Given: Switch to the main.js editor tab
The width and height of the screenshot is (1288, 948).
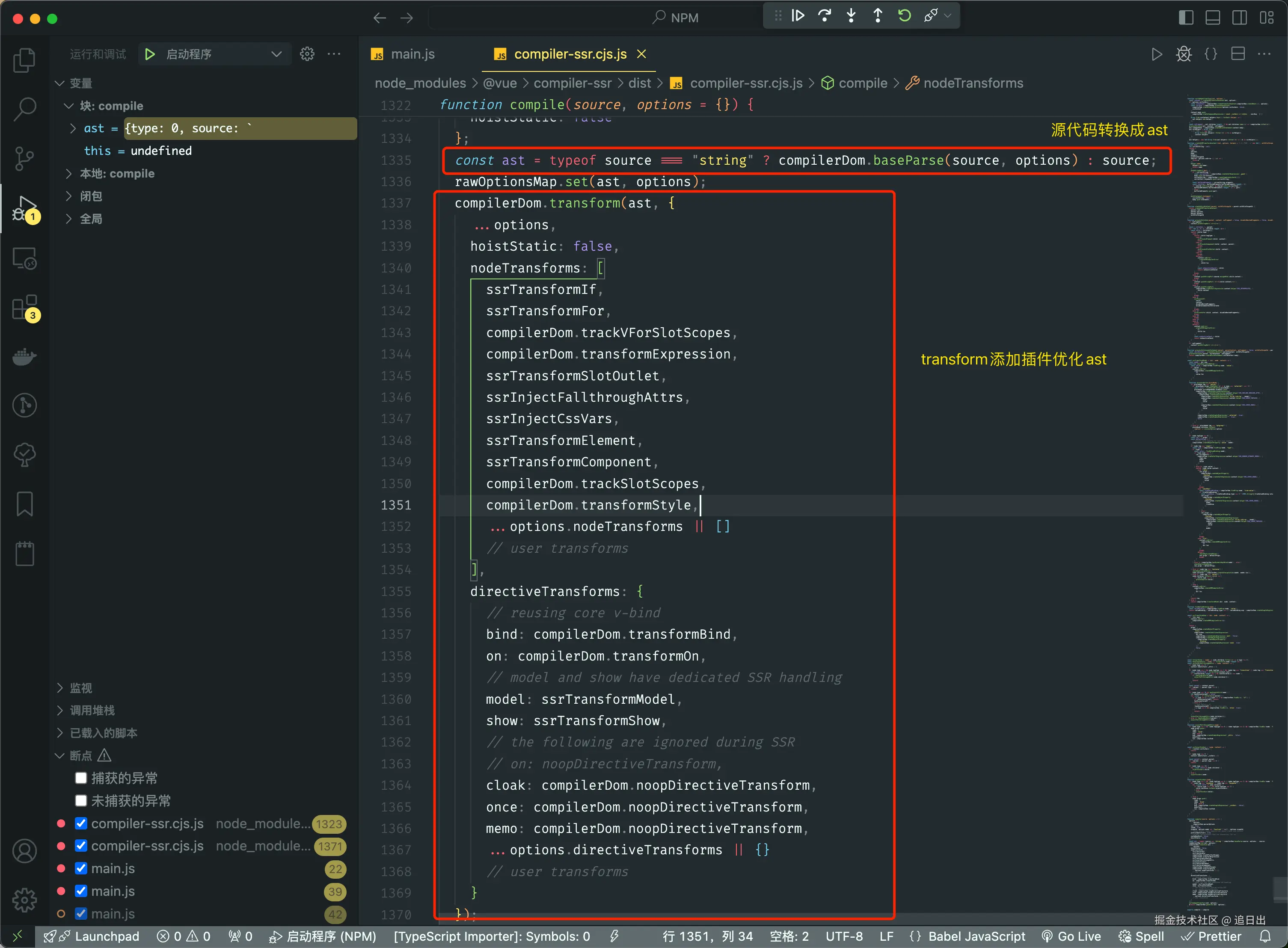Looking at the screenshot, I should point(412,54).
